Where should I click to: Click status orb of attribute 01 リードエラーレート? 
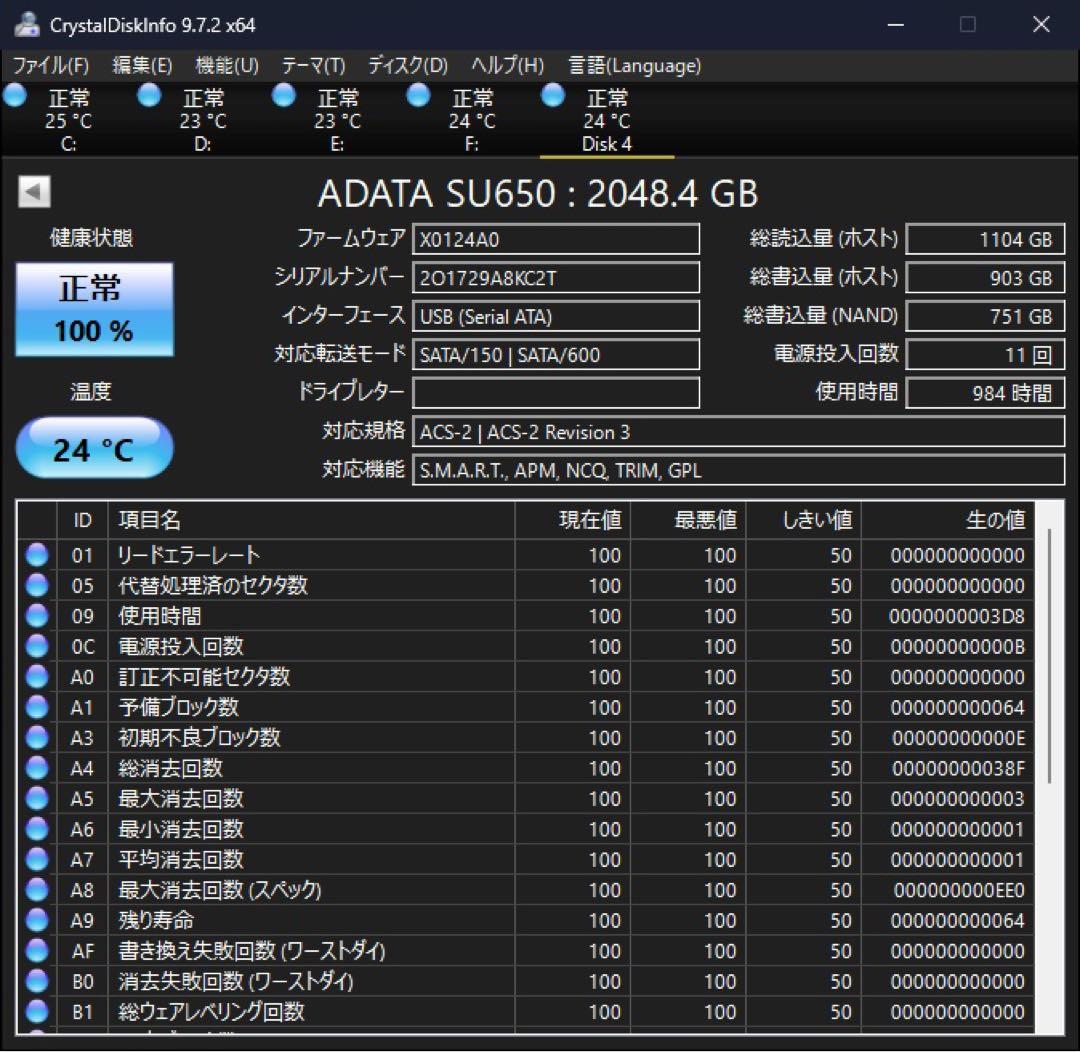(x=37, y=555)
